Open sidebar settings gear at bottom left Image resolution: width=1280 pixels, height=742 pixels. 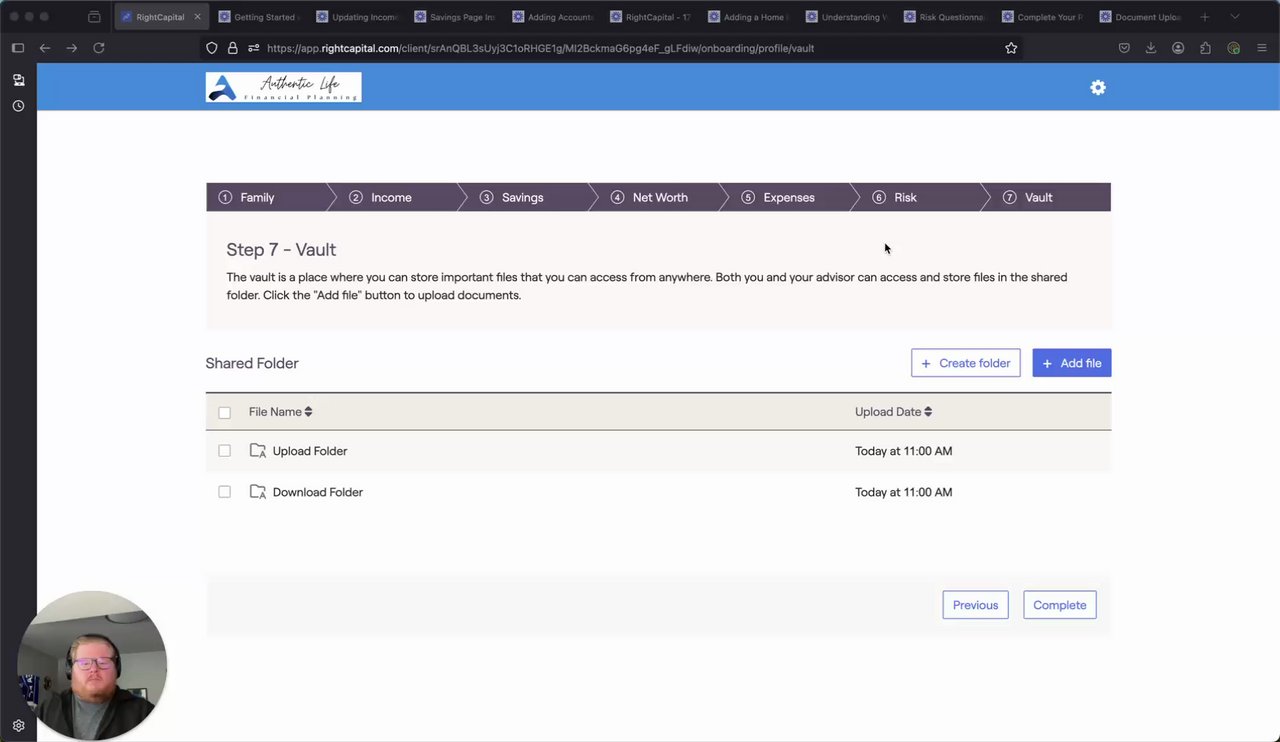(x=18, y=726)
